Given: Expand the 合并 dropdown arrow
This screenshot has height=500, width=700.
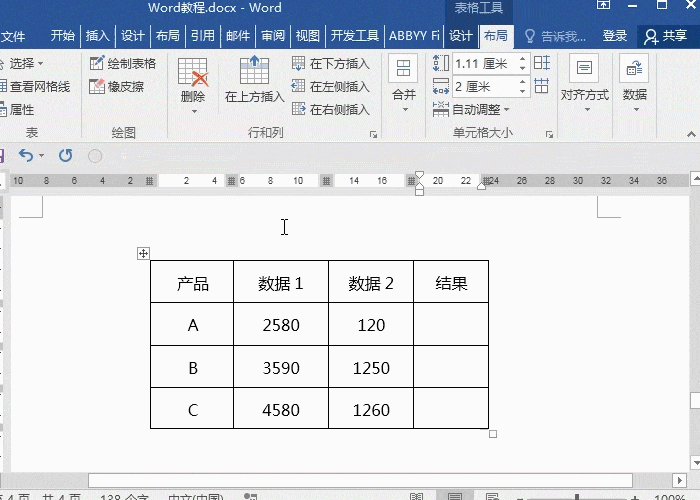Looking at the screenshot, I should (405, 109).
